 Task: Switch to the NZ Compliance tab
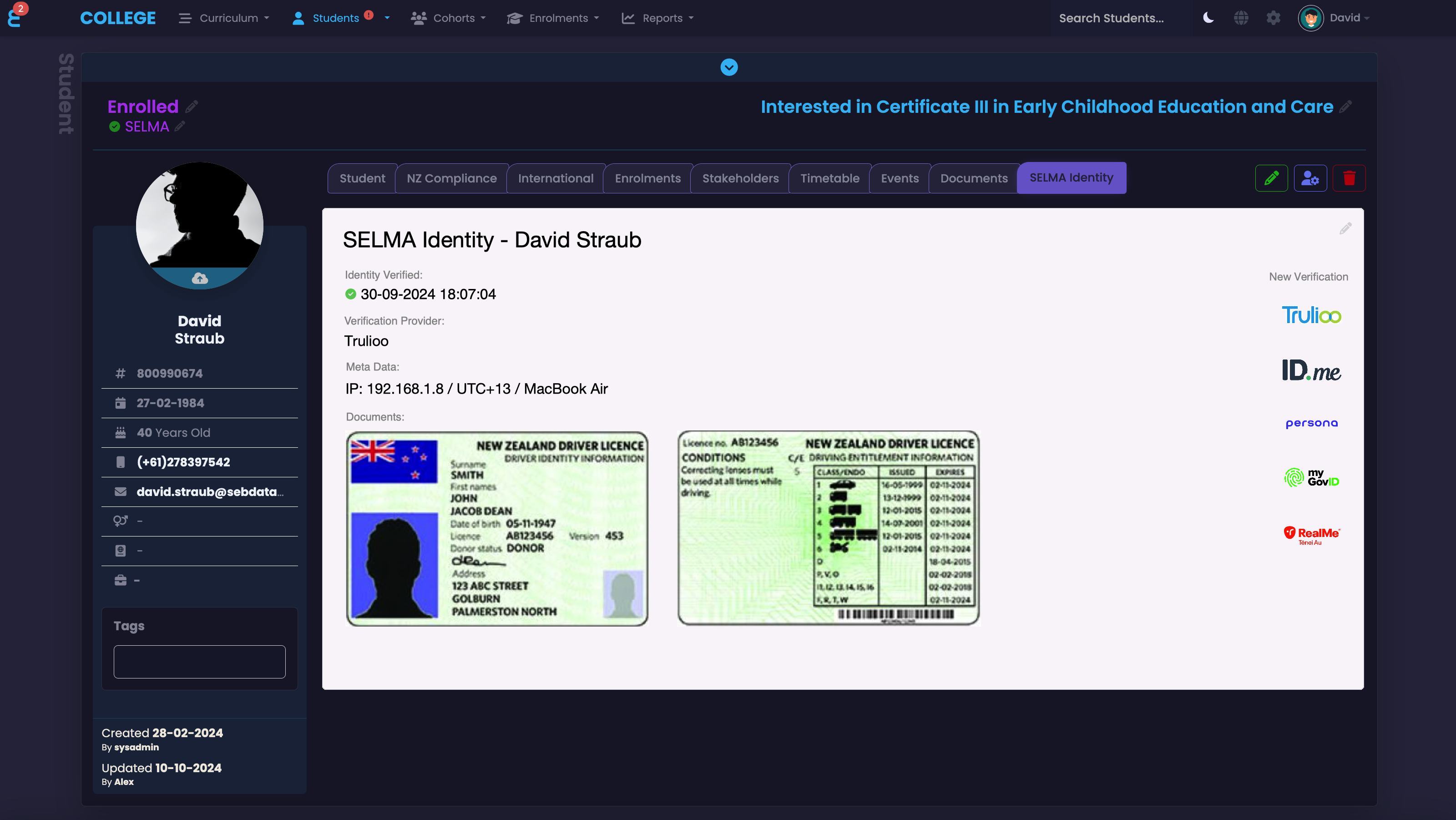pos(451,178)
